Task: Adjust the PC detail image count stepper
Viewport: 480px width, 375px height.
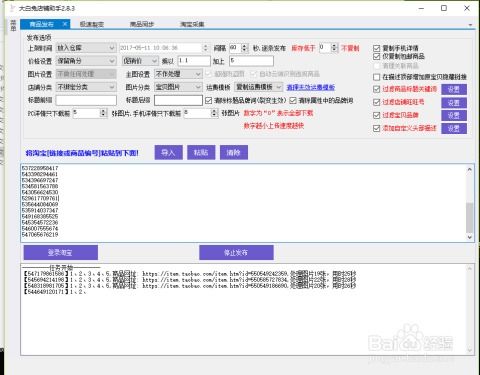Action: click(103, 113)
